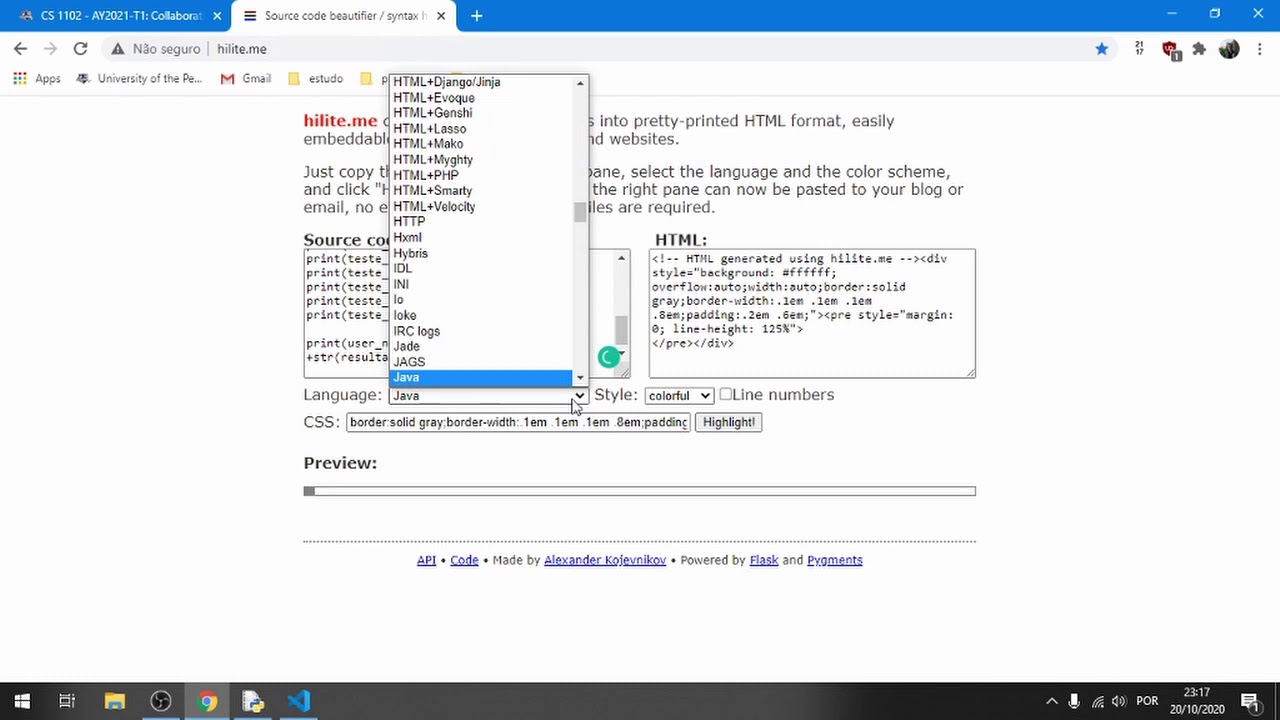Select HTML+Mako from the language list
Screen dimensions: 1280x720
click(481, 144)
